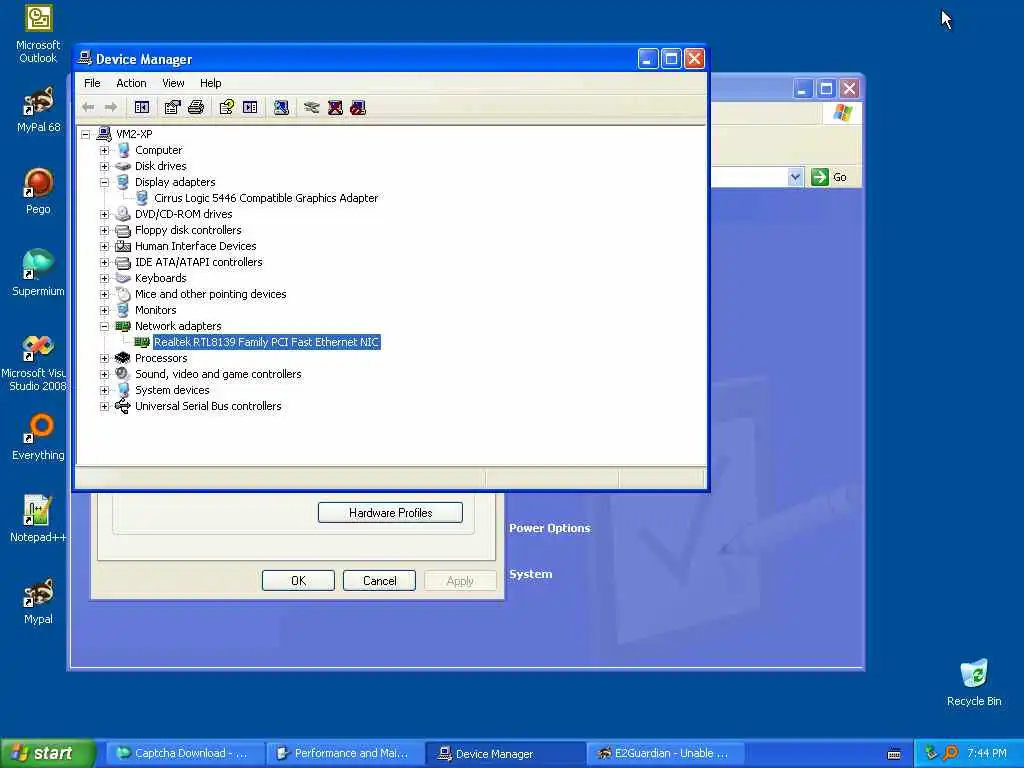The width and height of the screenshot is (1024, 768).
Task: Switch to E2Guardian taskbar item
Action: pyautogui.click(x=665, y=754)
